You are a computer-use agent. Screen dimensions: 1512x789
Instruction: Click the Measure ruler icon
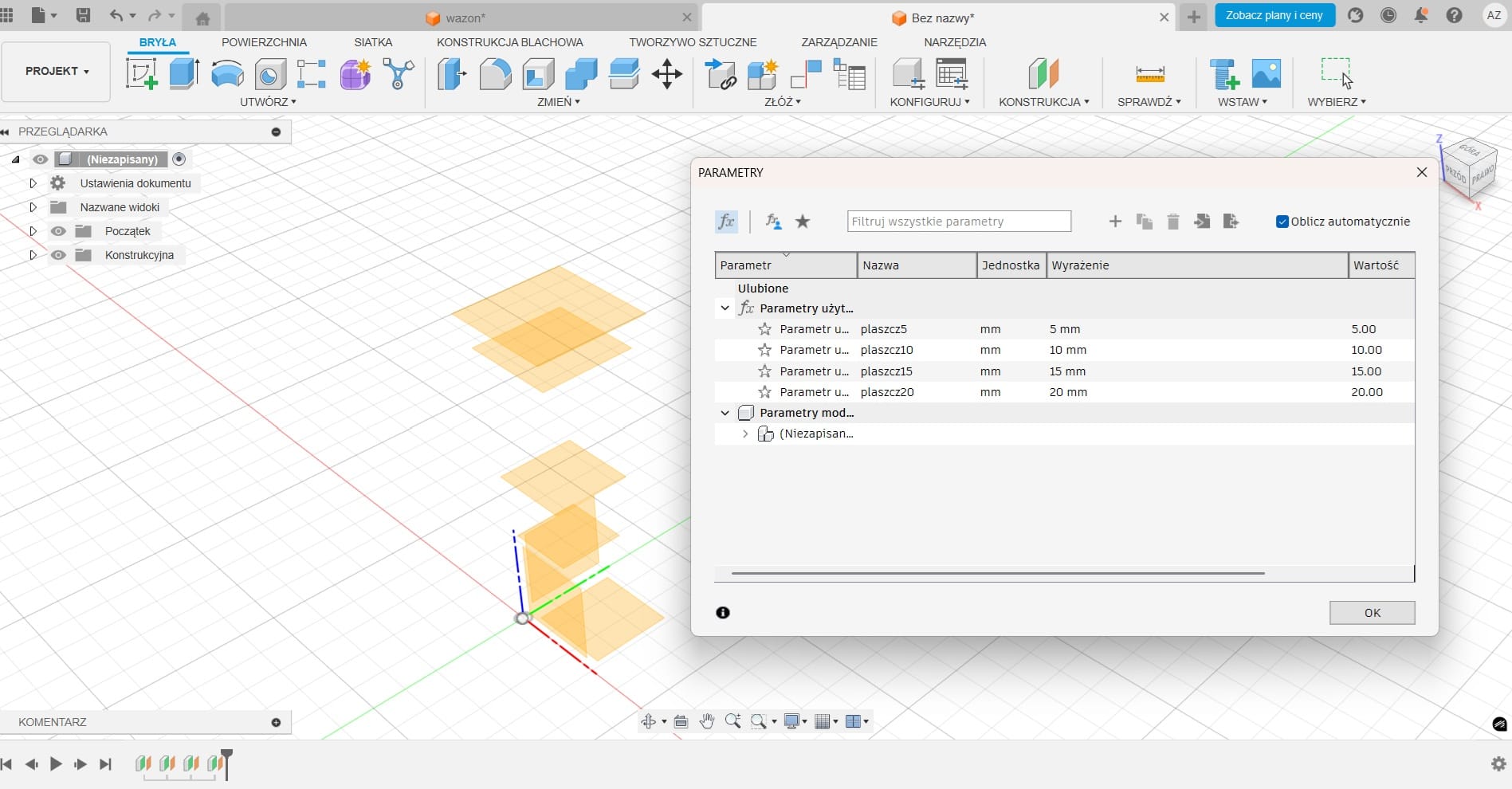1149,74
